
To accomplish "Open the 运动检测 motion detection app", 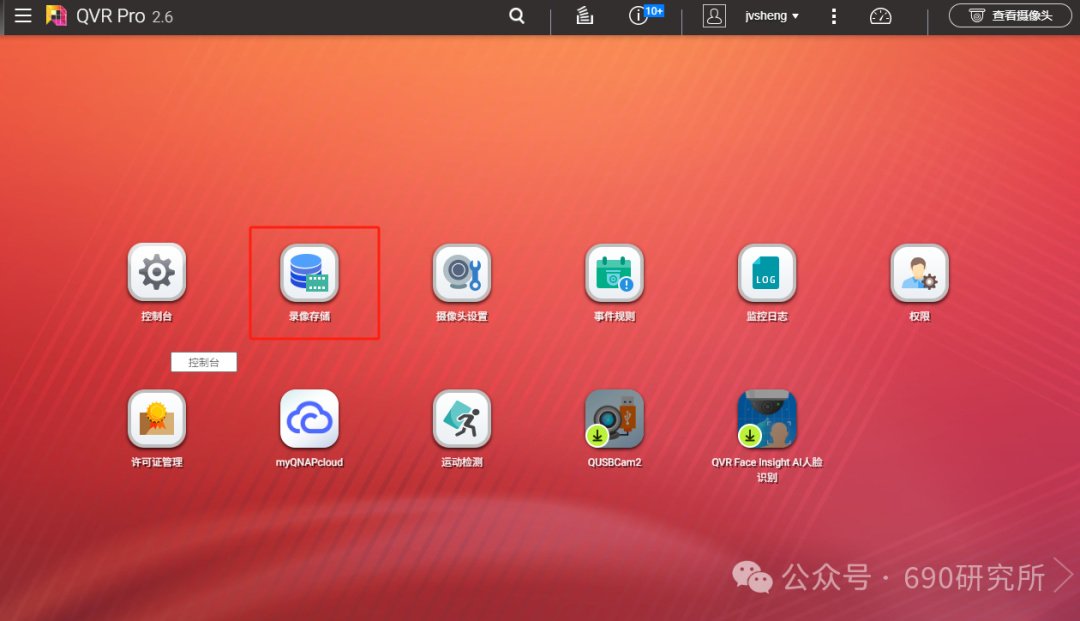I will point(462,419).
